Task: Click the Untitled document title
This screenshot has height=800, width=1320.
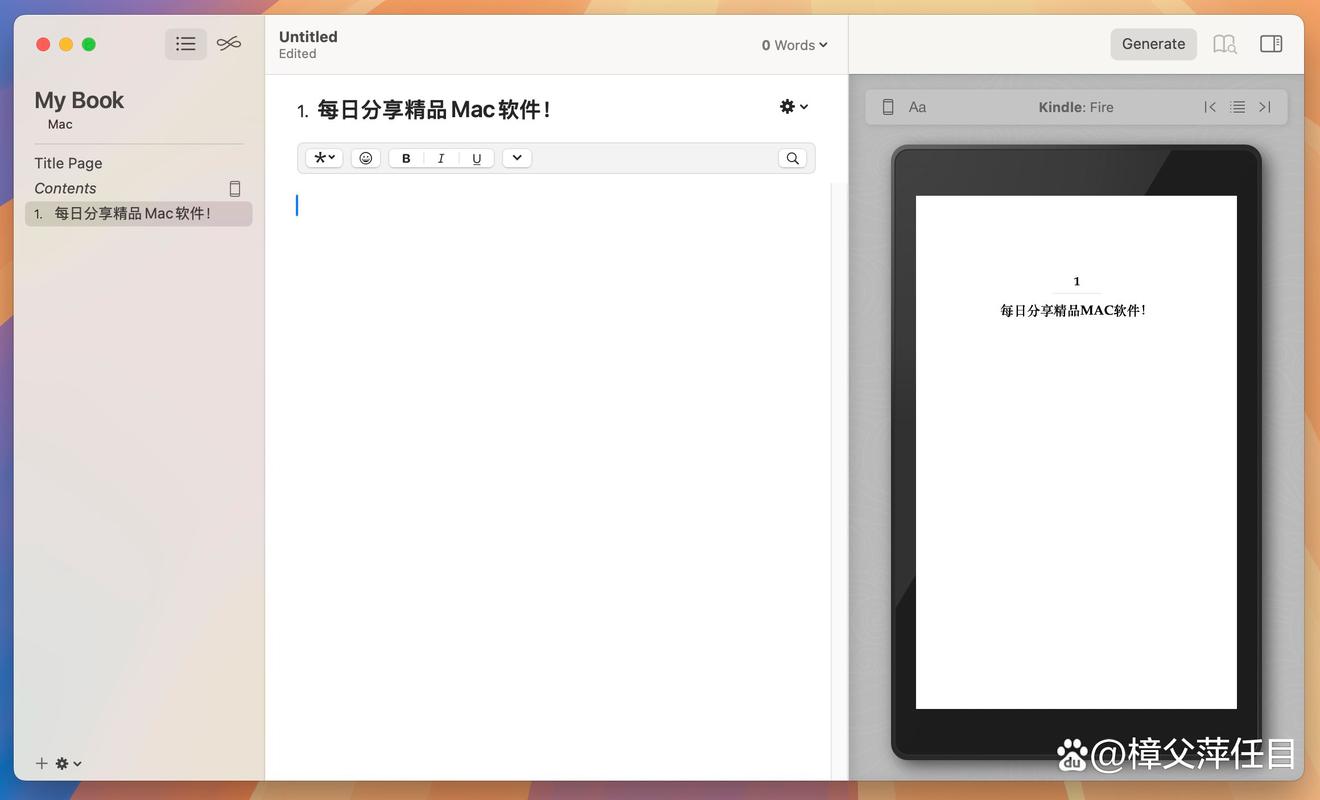Action: coord(308,37)
